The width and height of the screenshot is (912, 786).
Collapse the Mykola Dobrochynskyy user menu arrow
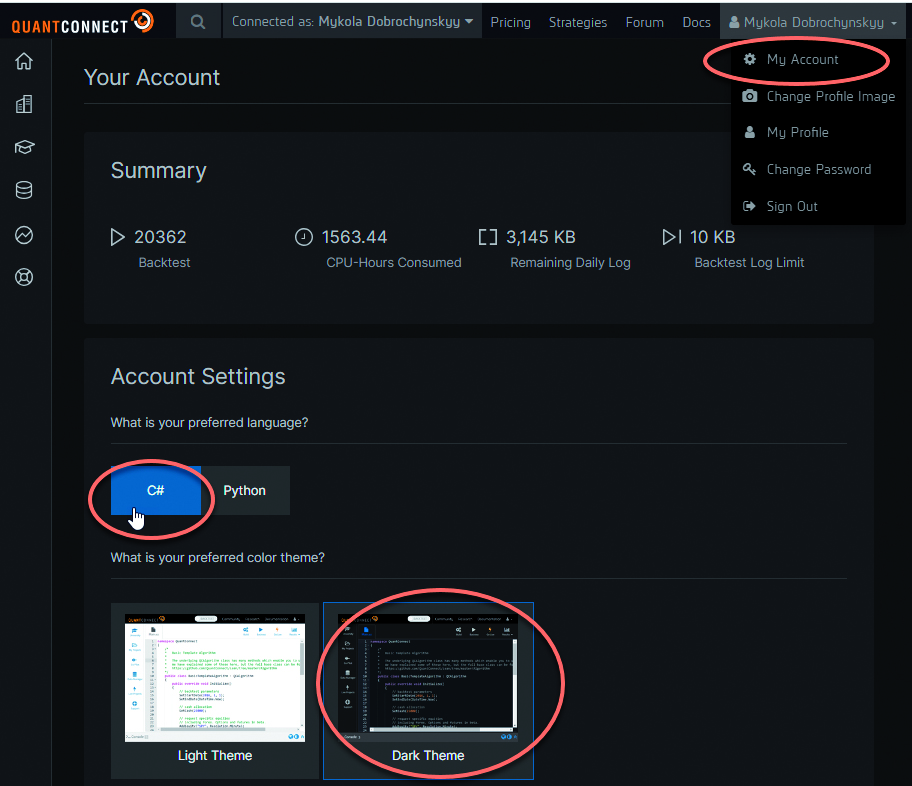point(894,24)
